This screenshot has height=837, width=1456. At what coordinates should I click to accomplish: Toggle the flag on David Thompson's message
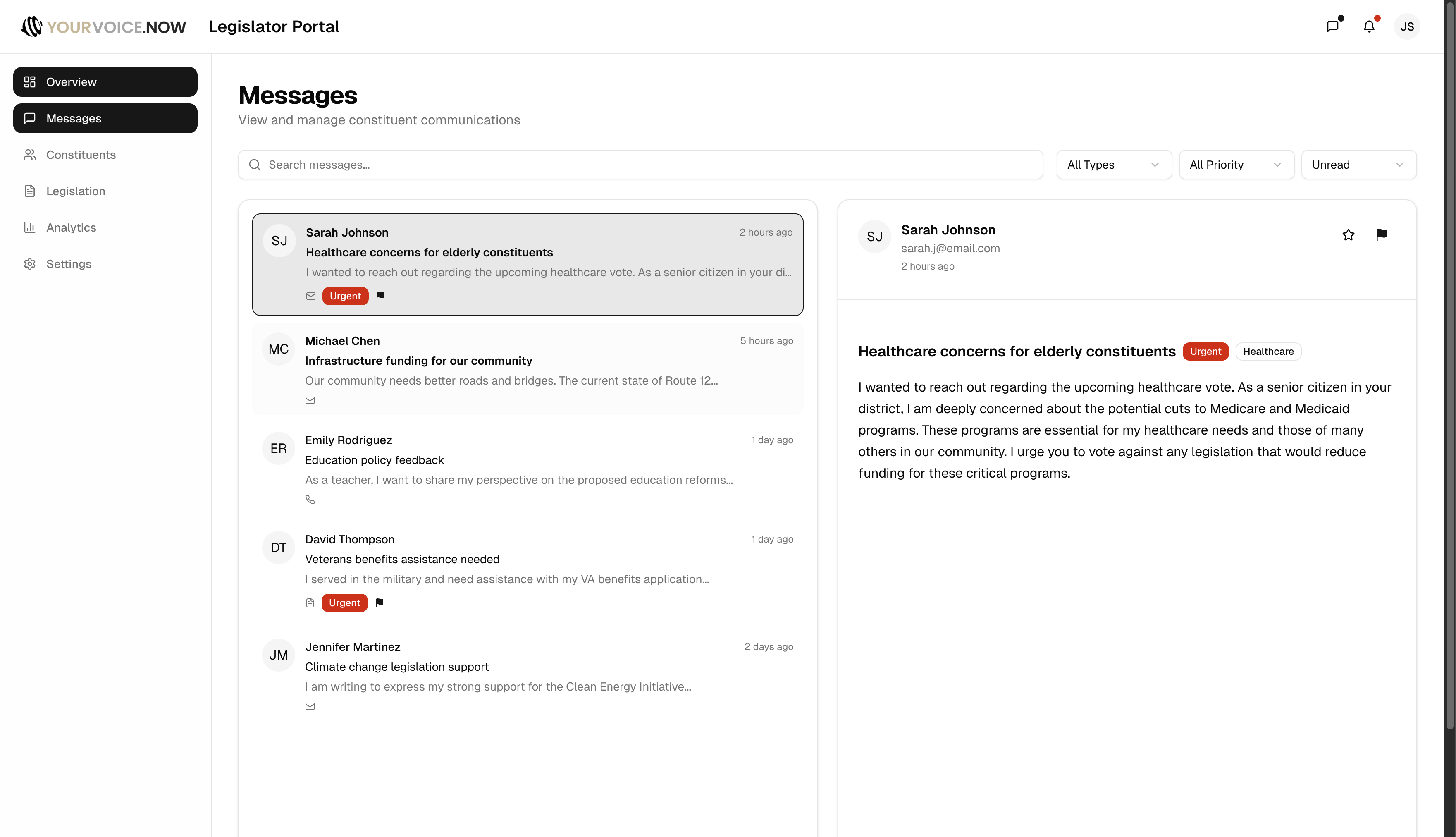click(x=379, y=603)
